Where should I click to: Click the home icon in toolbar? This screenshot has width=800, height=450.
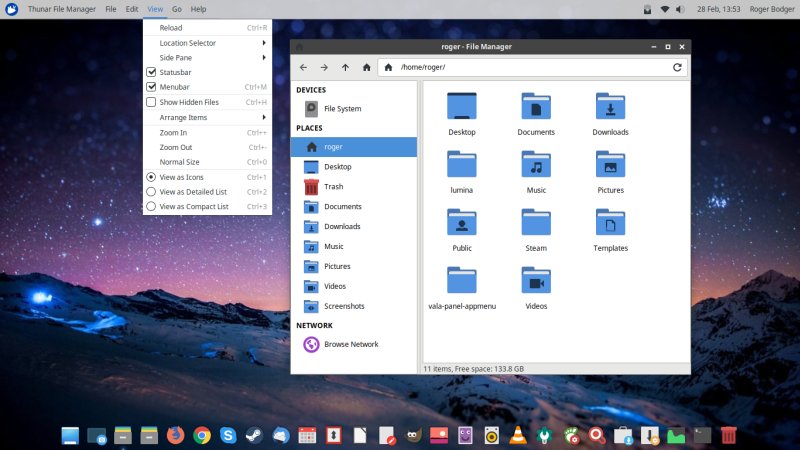367,67
